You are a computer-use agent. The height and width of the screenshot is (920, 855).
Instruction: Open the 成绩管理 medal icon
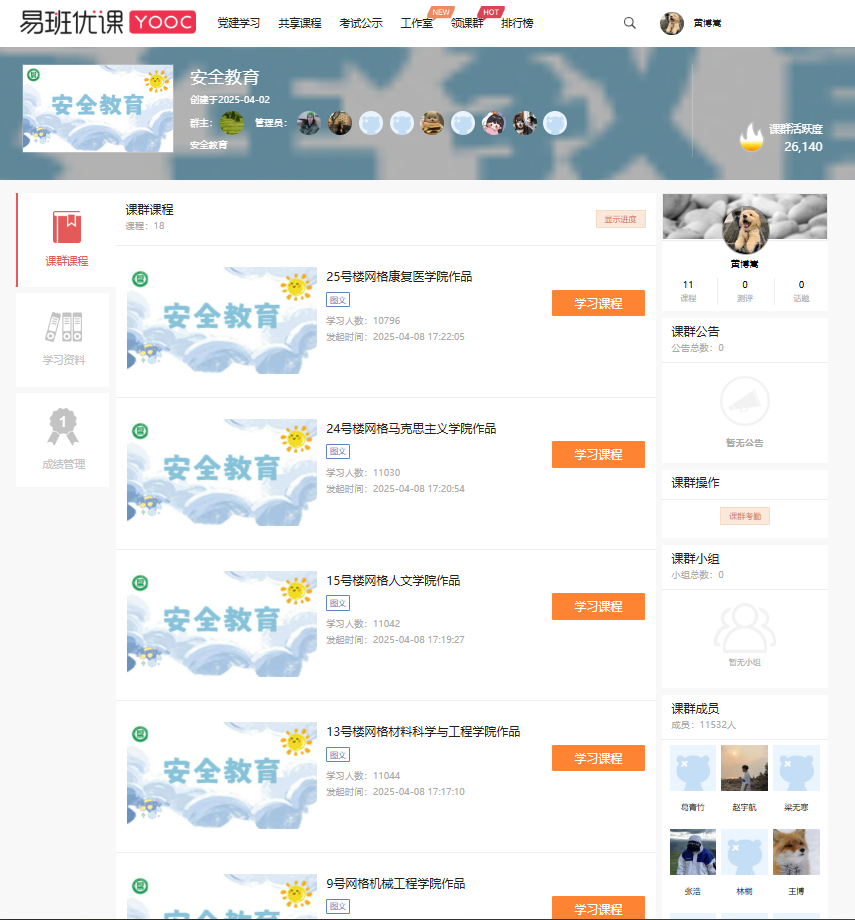[63, 427]
